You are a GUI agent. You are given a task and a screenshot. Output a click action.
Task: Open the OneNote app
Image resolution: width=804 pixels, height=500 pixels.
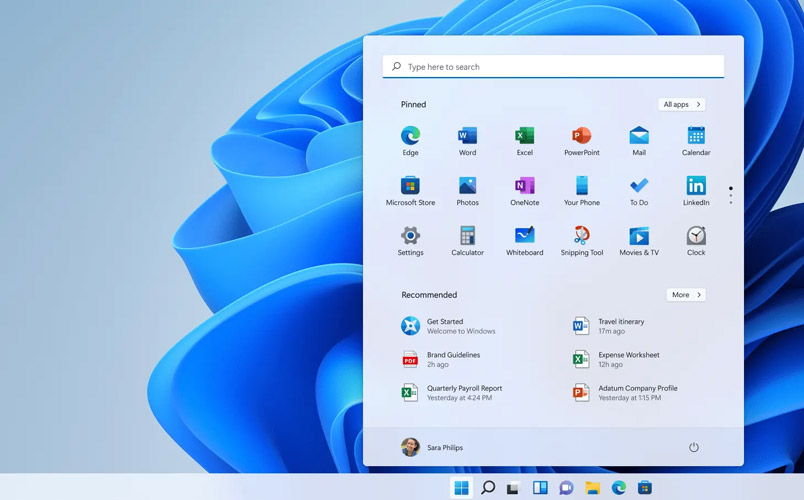click(524, 186)
